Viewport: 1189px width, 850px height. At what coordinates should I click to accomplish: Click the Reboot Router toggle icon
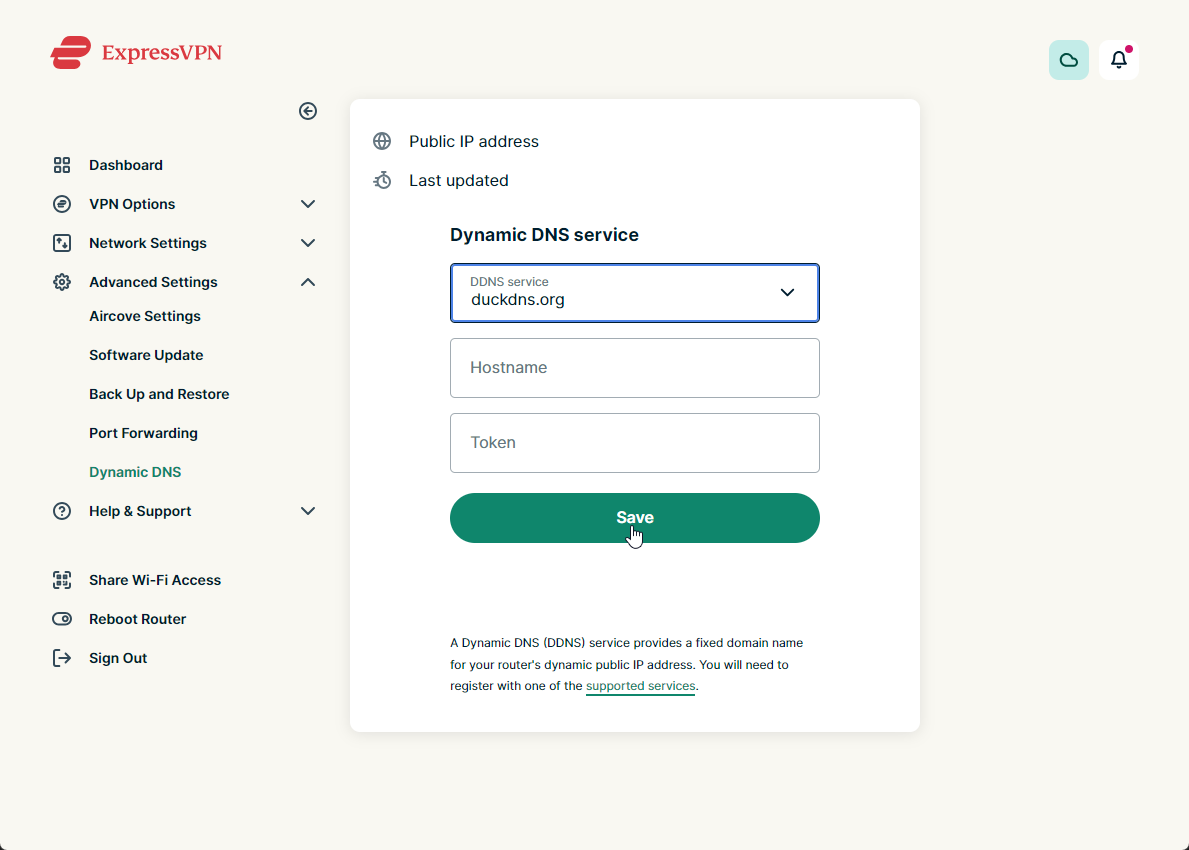tap(62, 619)
